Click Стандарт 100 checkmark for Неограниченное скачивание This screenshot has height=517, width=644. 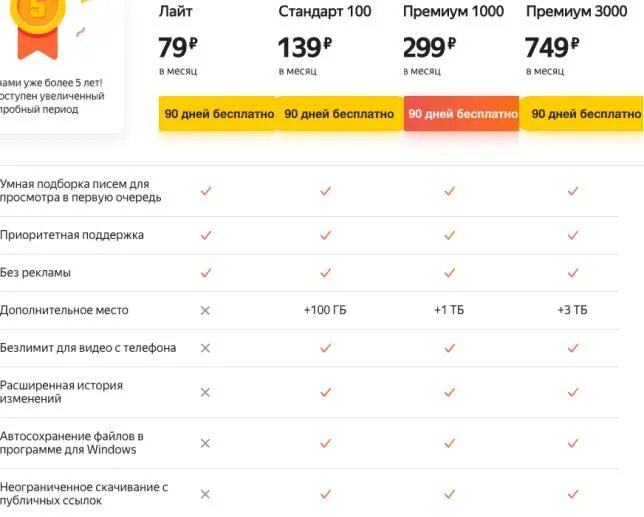pos(325,494)
